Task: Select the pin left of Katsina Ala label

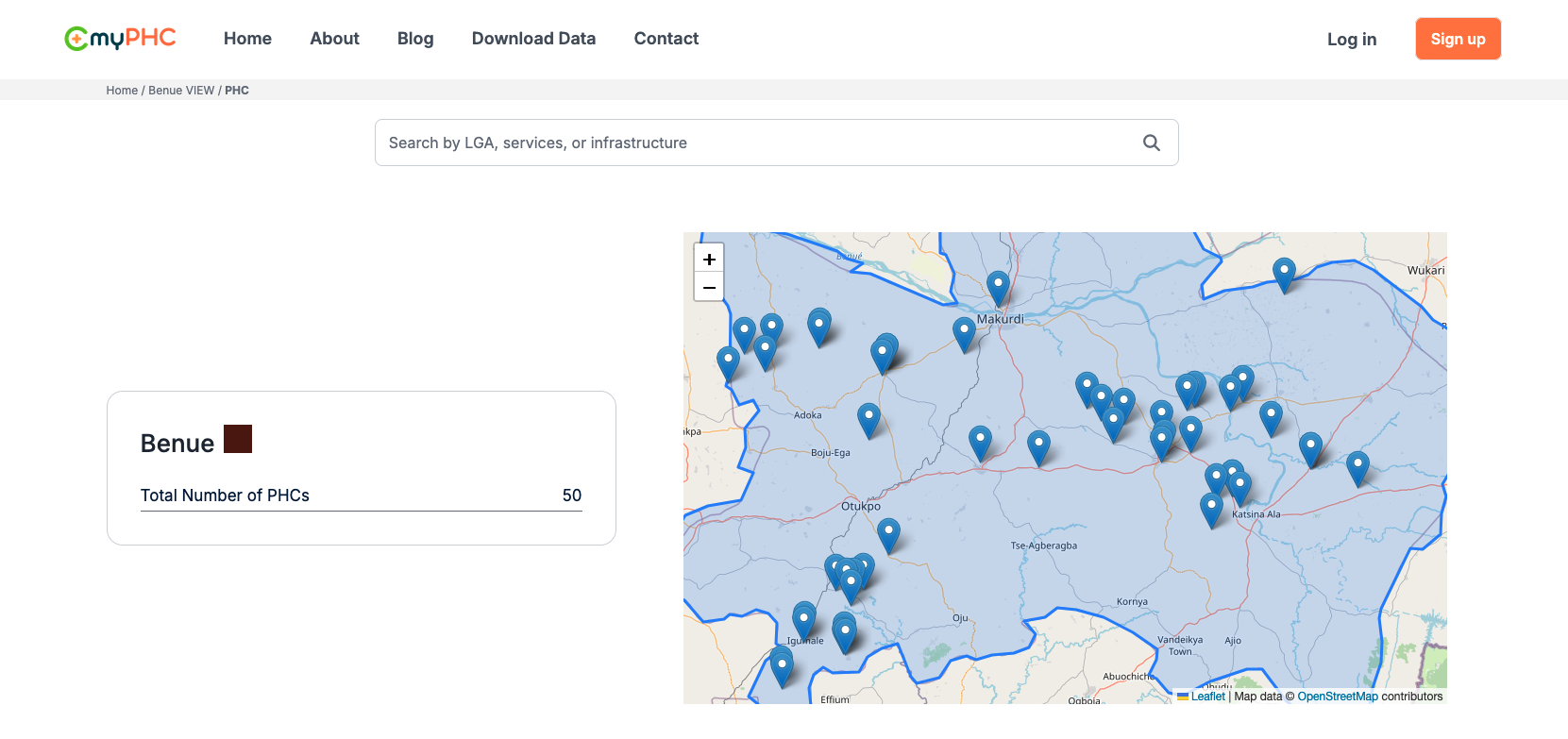Action: click(1211, 508)
